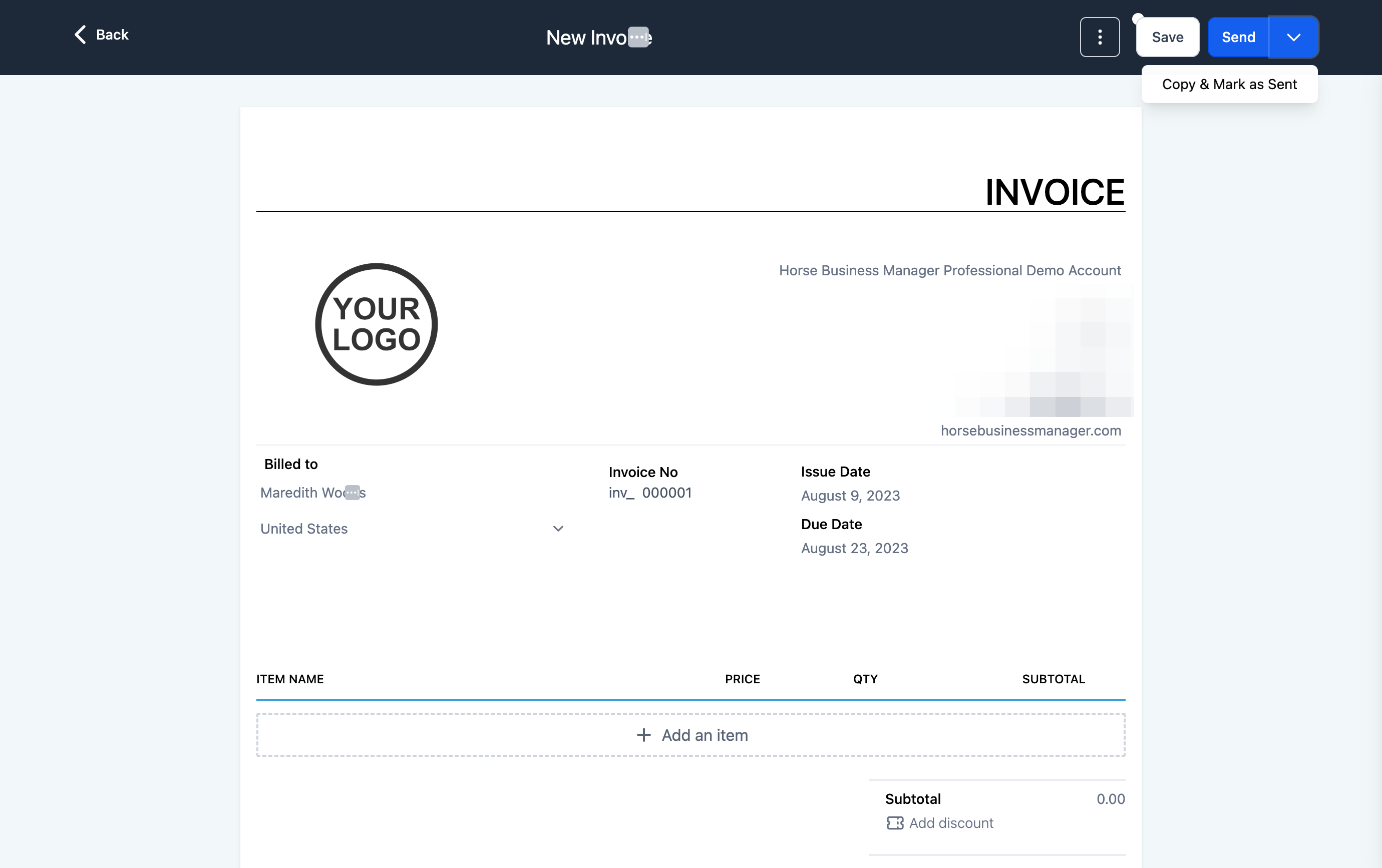Click the Billed to label
Viewport: 1382px width, 868px height.
click(x=290, y=464)
